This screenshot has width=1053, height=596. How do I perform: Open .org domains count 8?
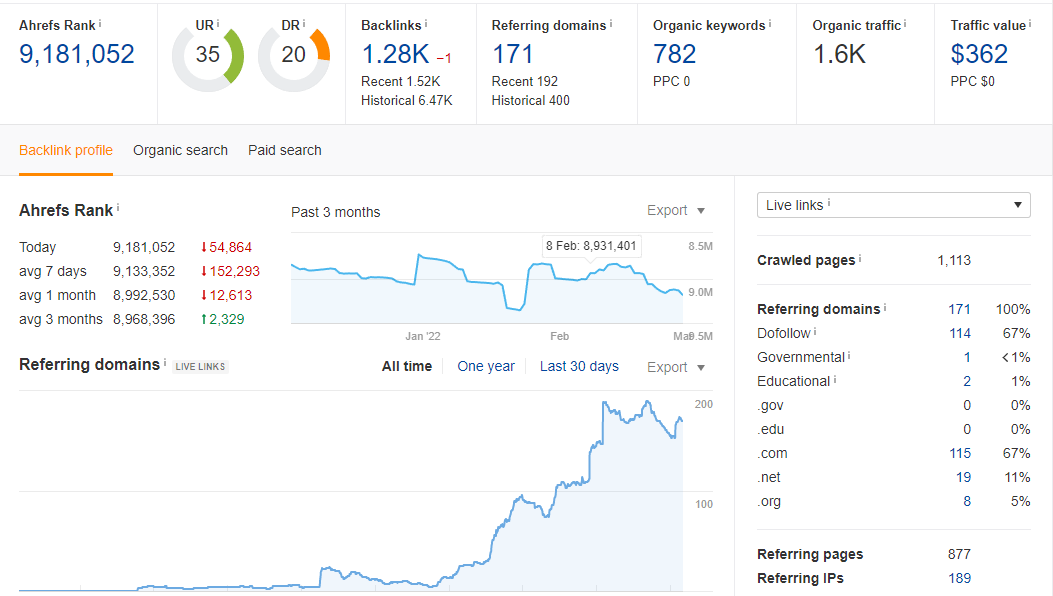tap(967, 501)
